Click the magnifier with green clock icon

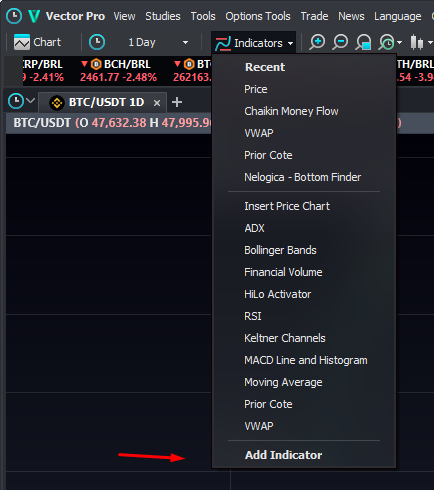click(x=387, y=43)
